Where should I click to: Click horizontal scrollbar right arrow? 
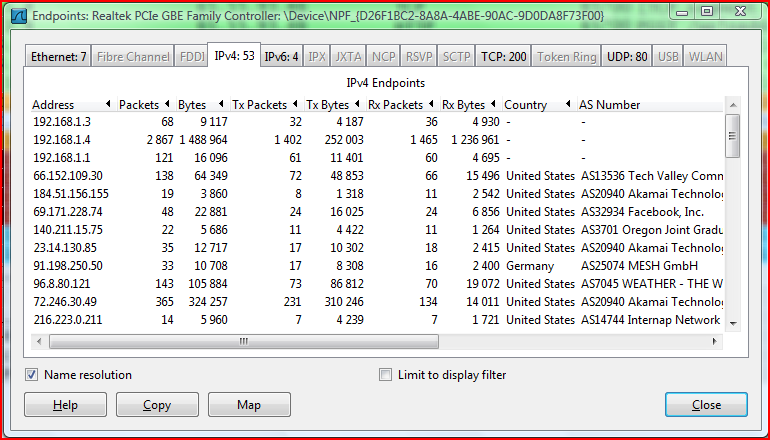pos(715,341)
